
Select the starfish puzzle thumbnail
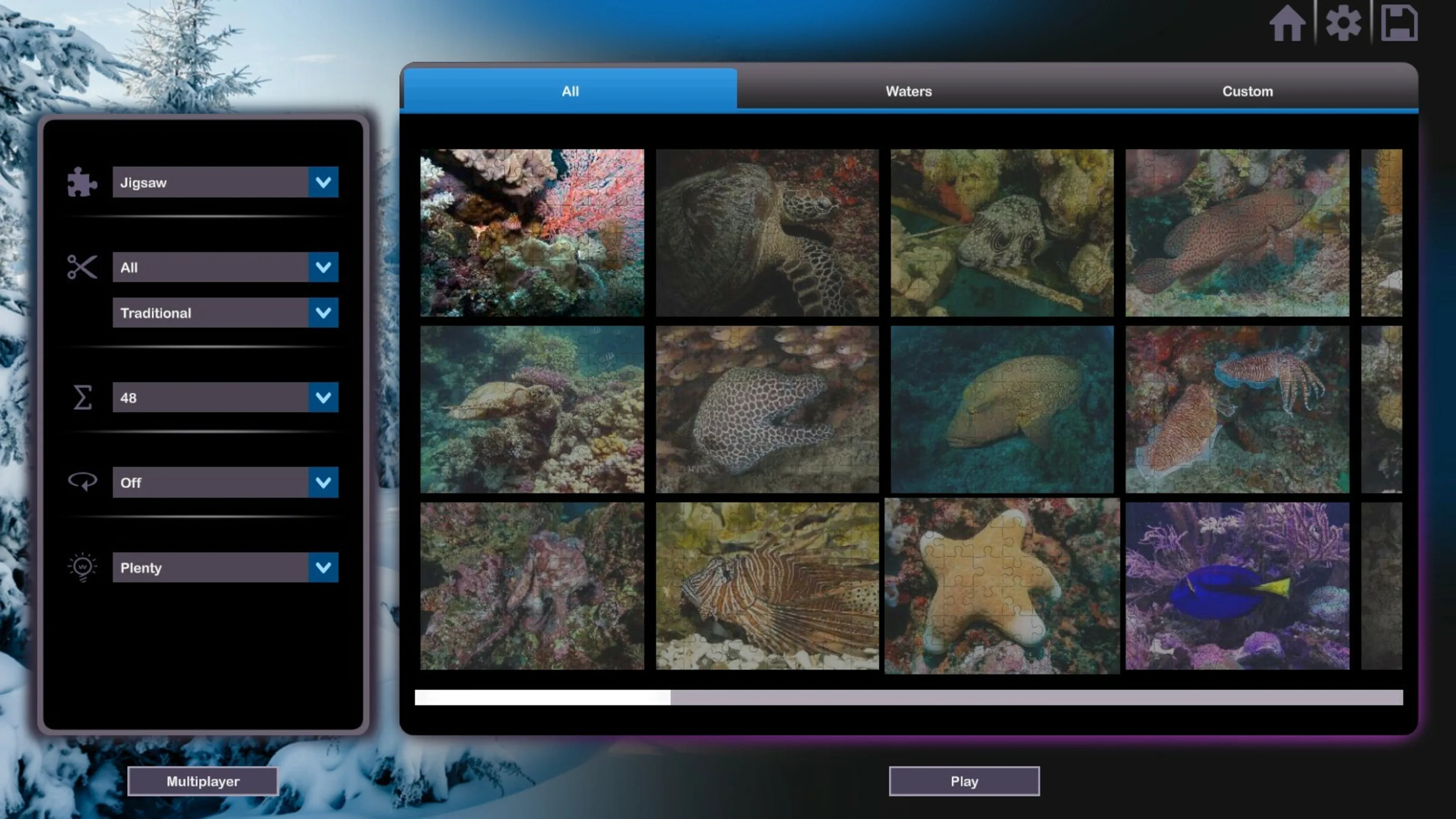pyautogui.click(x=1001, y=585)
